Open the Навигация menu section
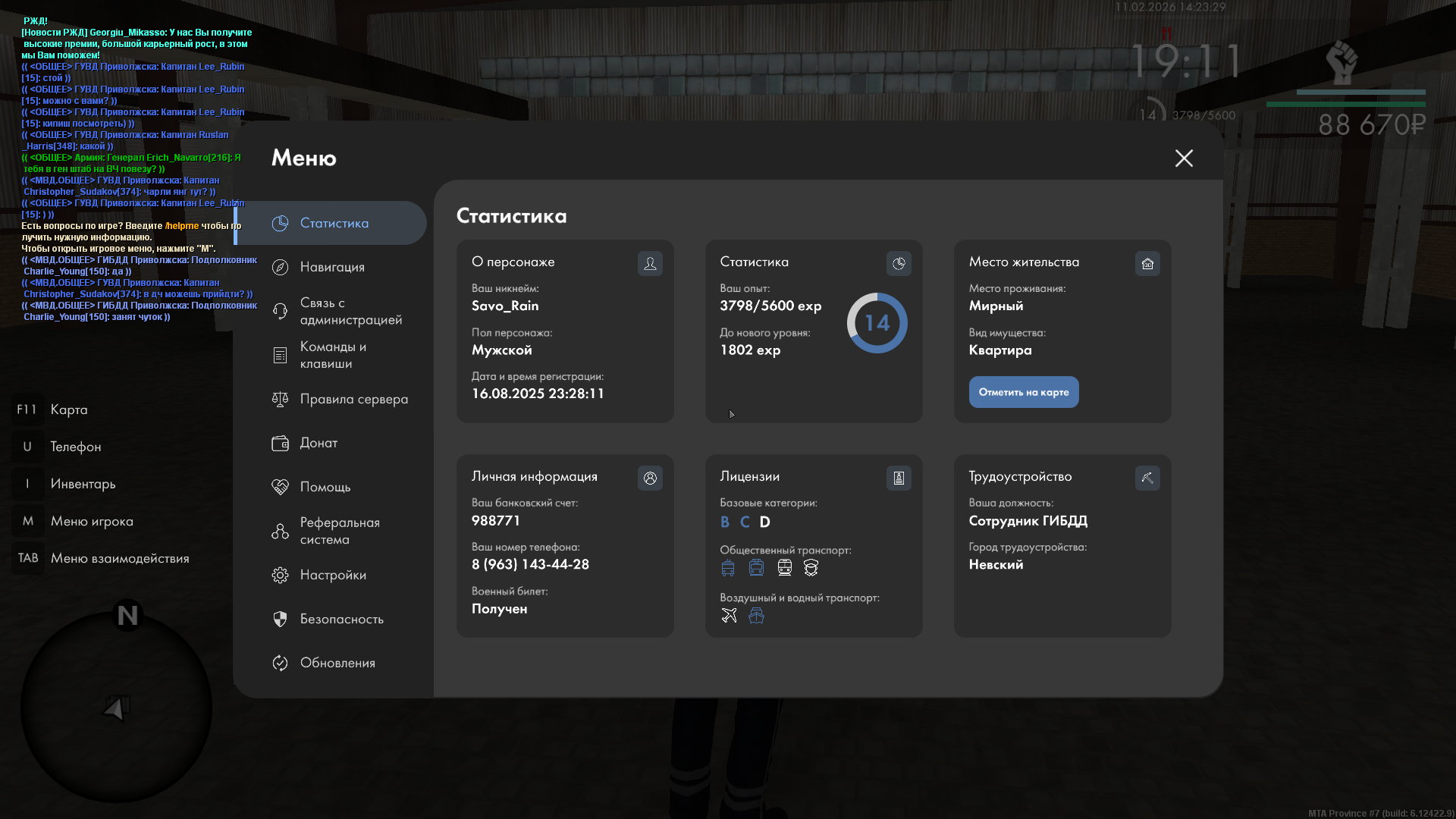This screenshot has width=1456, height=819. click(x=332, y=267)
